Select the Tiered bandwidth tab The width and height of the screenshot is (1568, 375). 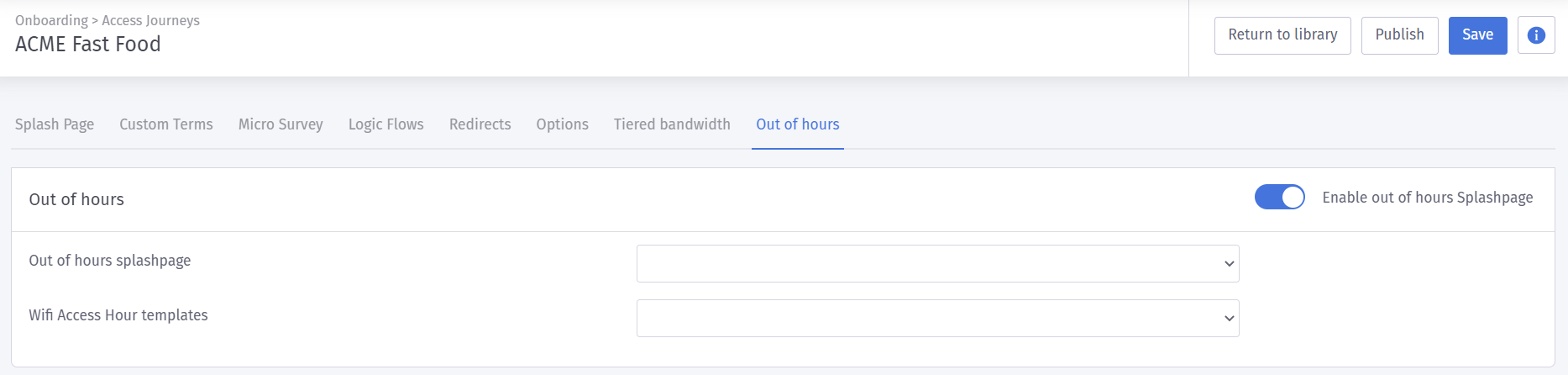point(672,124)
